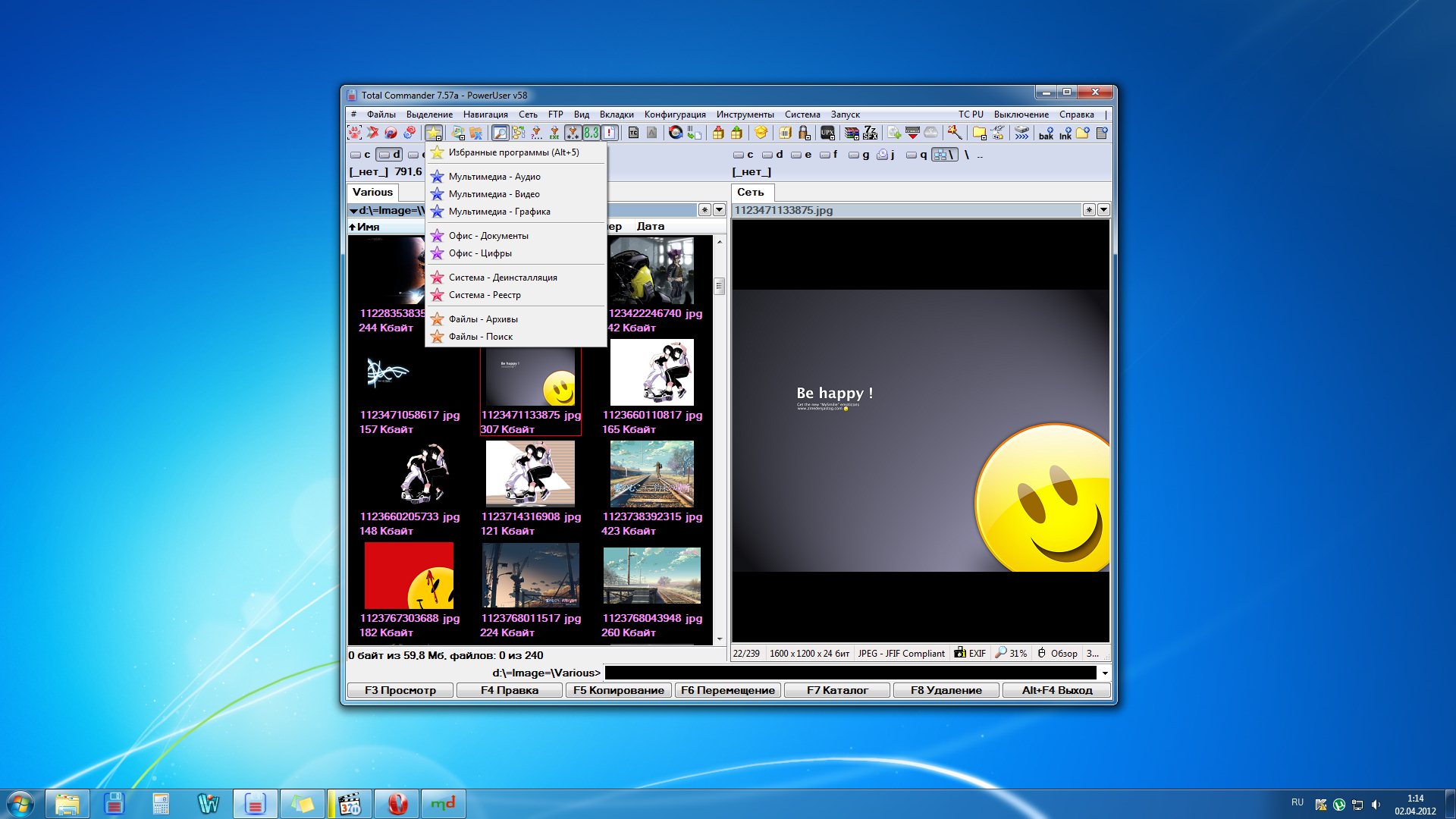Select 'Мультимедиа - Графика' menu entry
Viewport: 1456px width, 819px height.
click(x=499, y=212)
